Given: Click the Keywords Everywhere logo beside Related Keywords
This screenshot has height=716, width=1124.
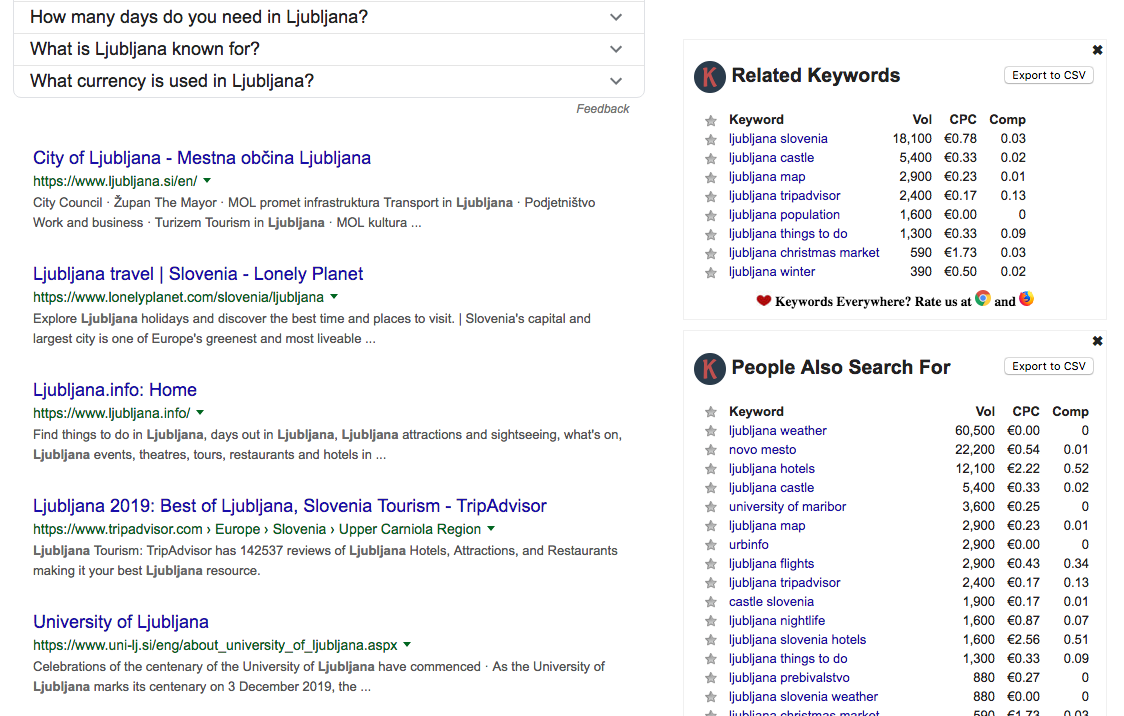Looking at the screenshot, I should 710,77.
